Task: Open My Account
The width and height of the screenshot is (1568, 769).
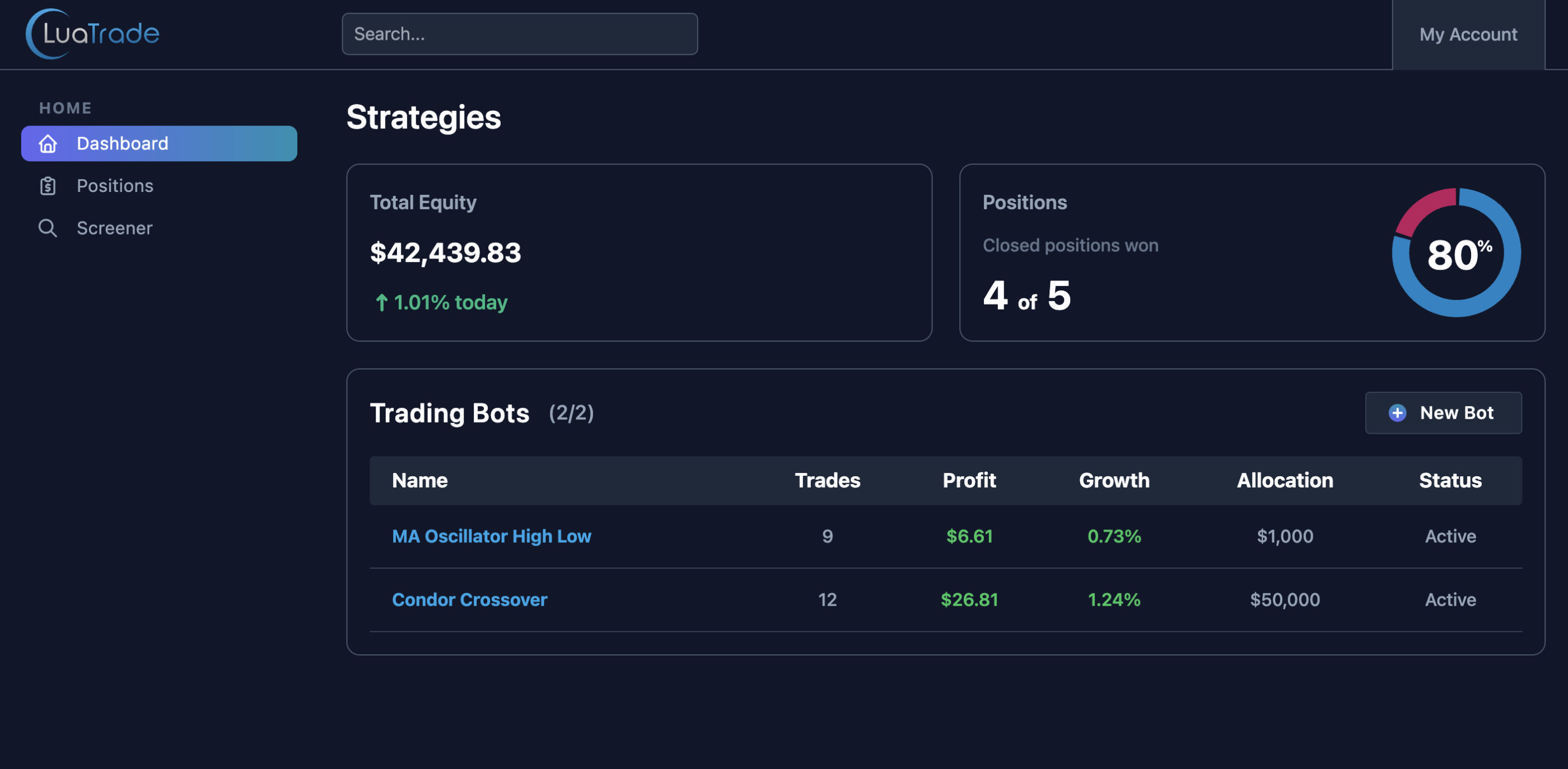Action: click(1468, 34)
